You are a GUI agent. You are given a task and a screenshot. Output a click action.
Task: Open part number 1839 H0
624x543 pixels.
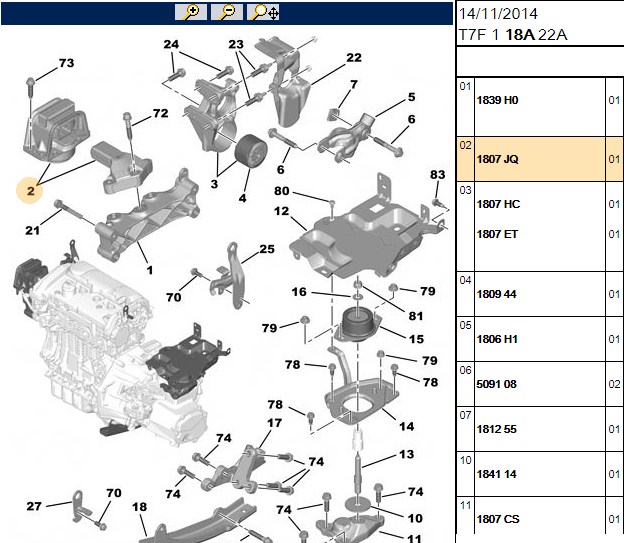click(x=497, y=100)
